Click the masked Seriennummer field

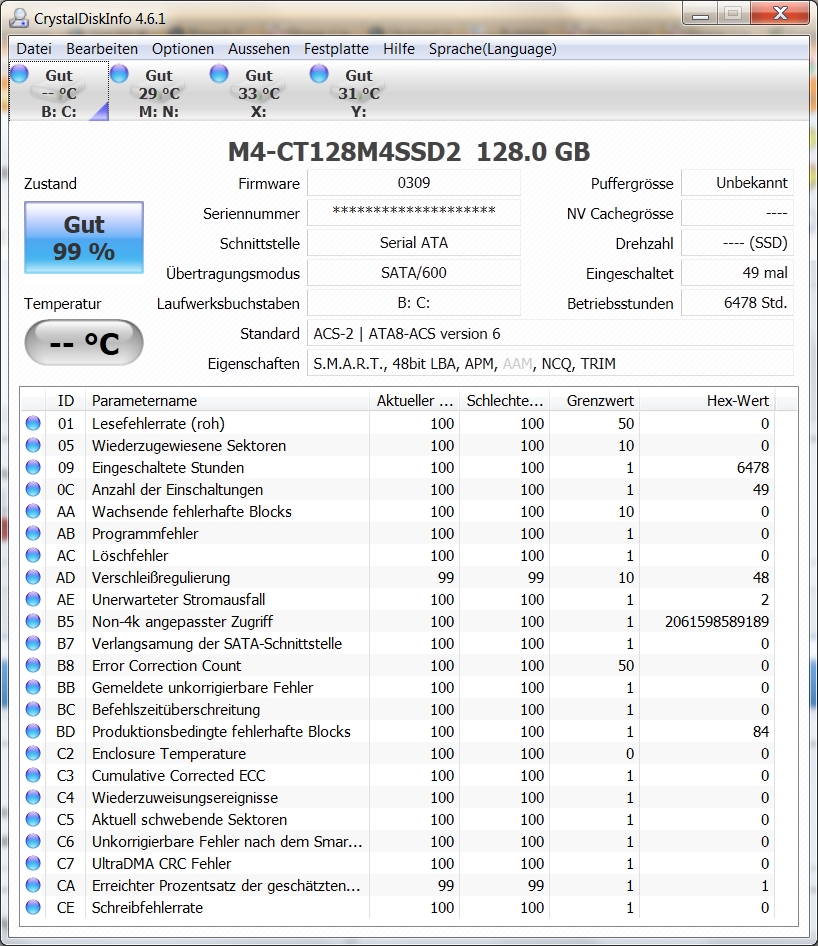(414, 213)
